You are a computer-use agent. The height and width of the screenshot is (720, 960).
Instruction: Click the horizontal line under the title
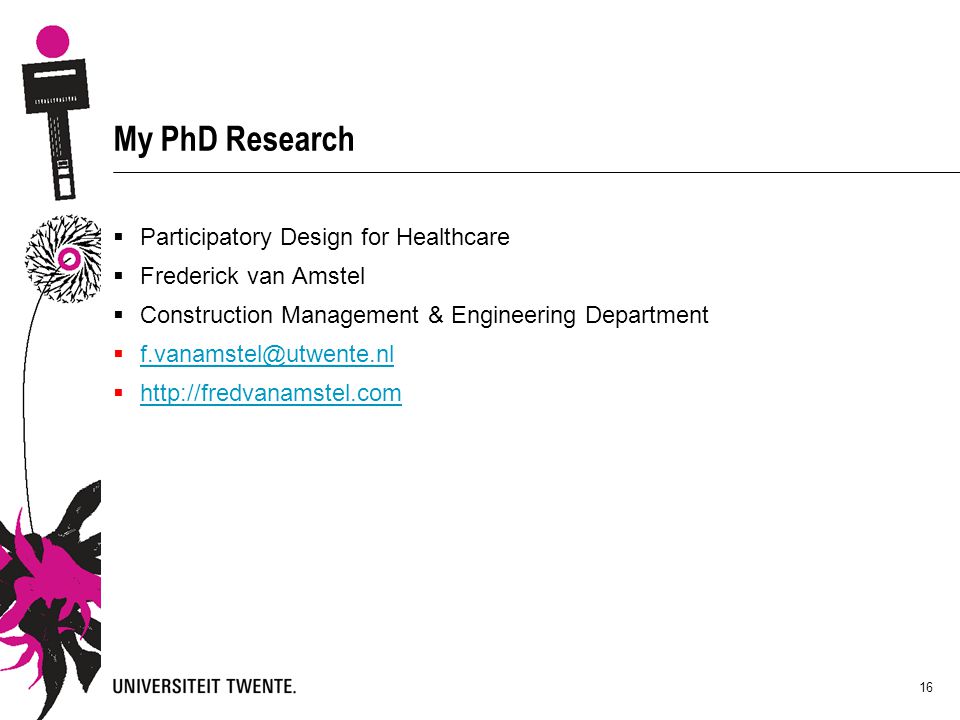click(x=536, y=173)
